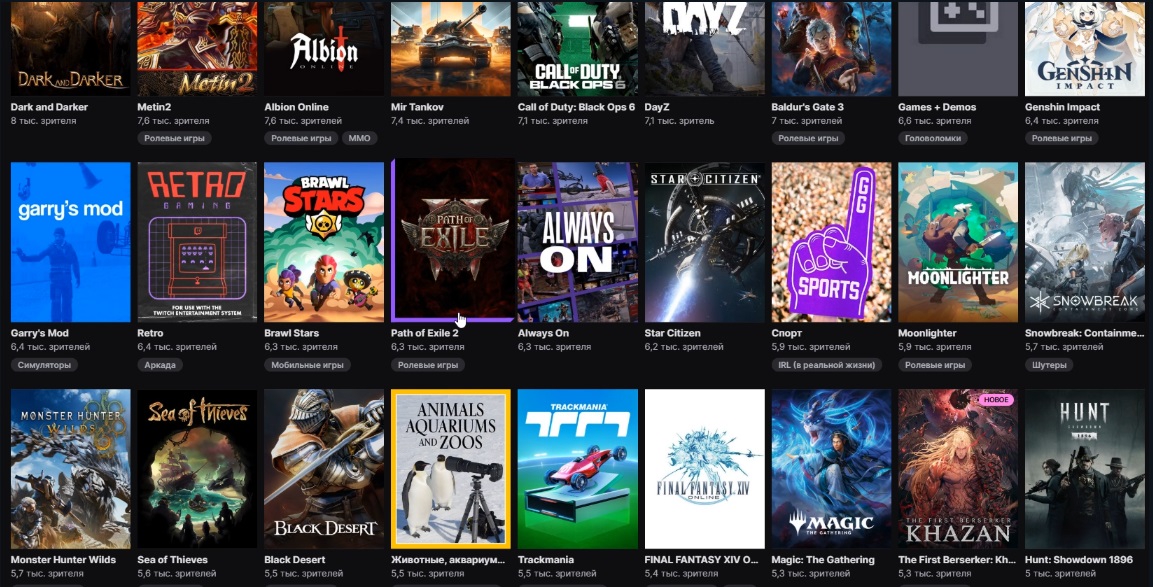The width and height of the screenshot is (1153, 587).
Task: Select the Star Citizen spaceship cover
Action: click(x=704, y=242)
